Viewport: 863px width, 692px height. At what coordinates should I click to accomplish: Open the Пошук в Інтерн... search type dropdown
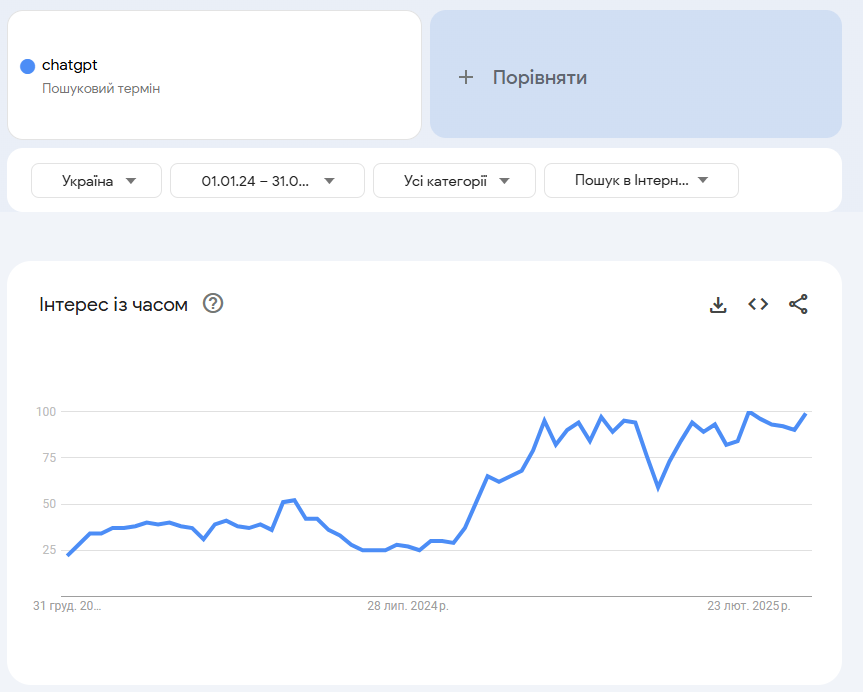(x=641, y=180)
